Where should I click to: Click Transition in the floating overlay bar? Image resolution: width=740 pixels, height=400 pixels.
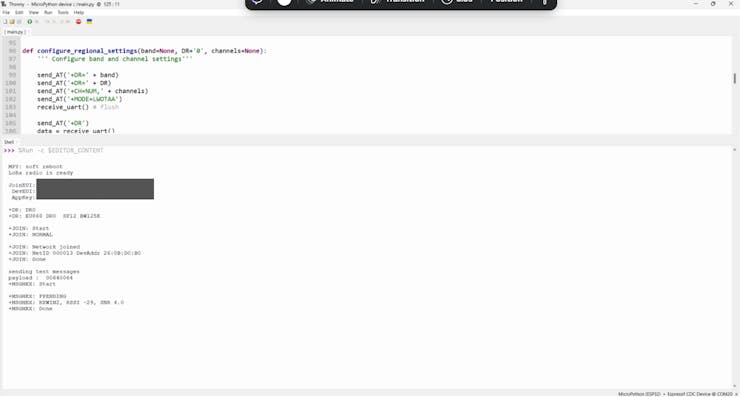(x=398, y=2)
